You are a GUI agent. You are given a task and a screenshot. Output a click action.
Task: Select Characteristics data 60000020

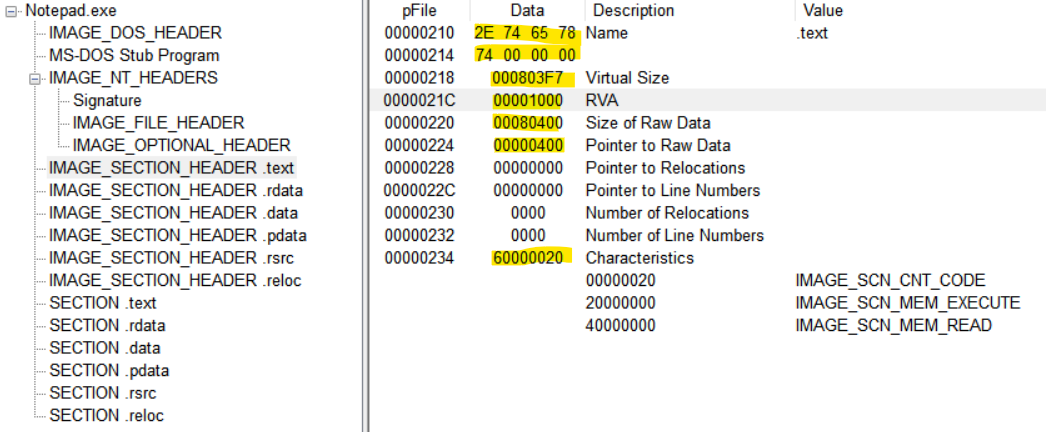pyautogui.click(x=528, y=258)
